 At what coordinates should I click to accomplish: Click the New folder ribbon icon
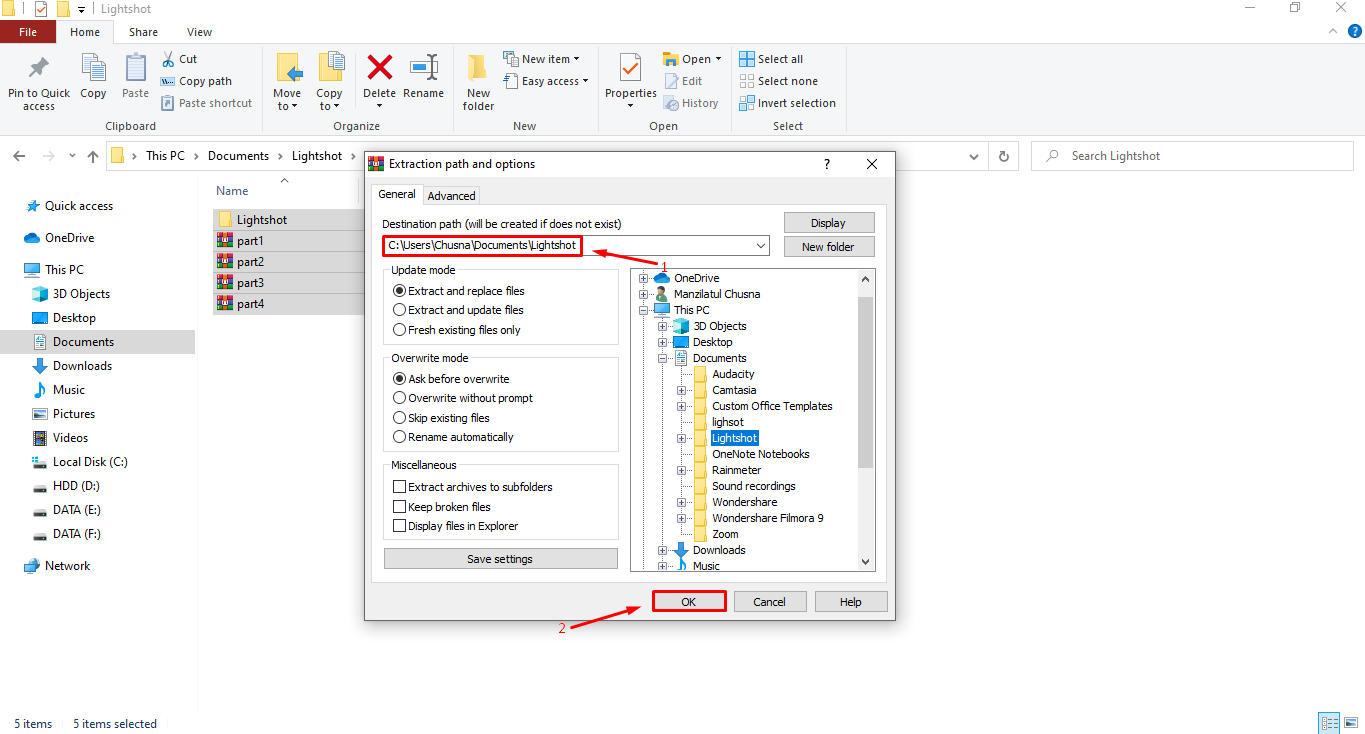tap(478, 68)
